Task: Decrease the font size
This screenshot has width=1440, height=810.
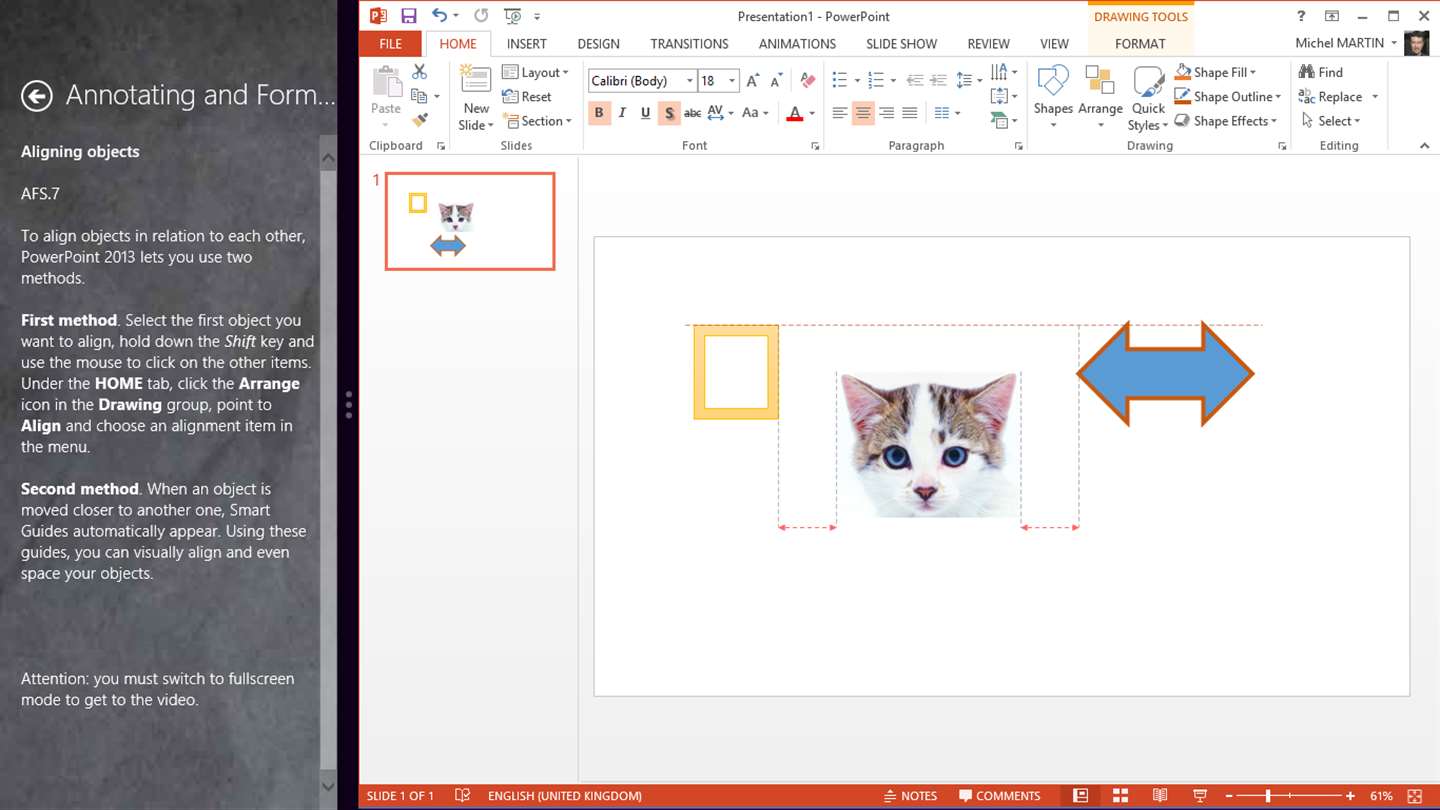Action: (777, 81)
